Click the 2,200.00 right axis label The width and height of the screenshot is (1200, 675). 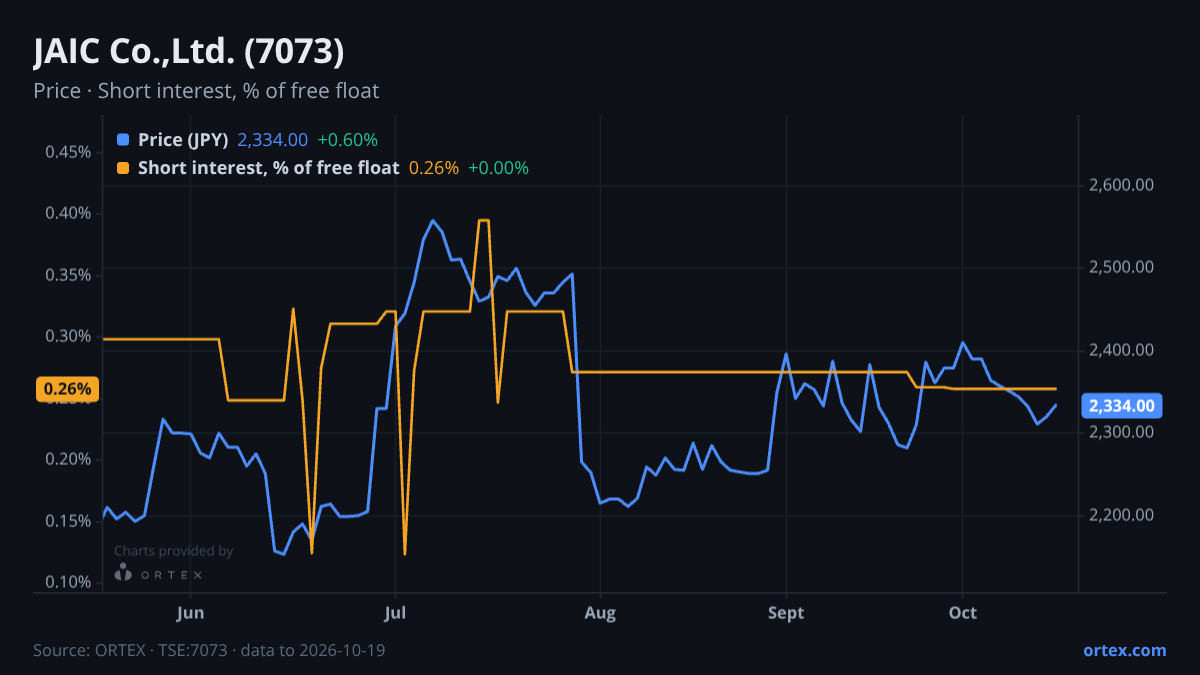click(1122, 515)
